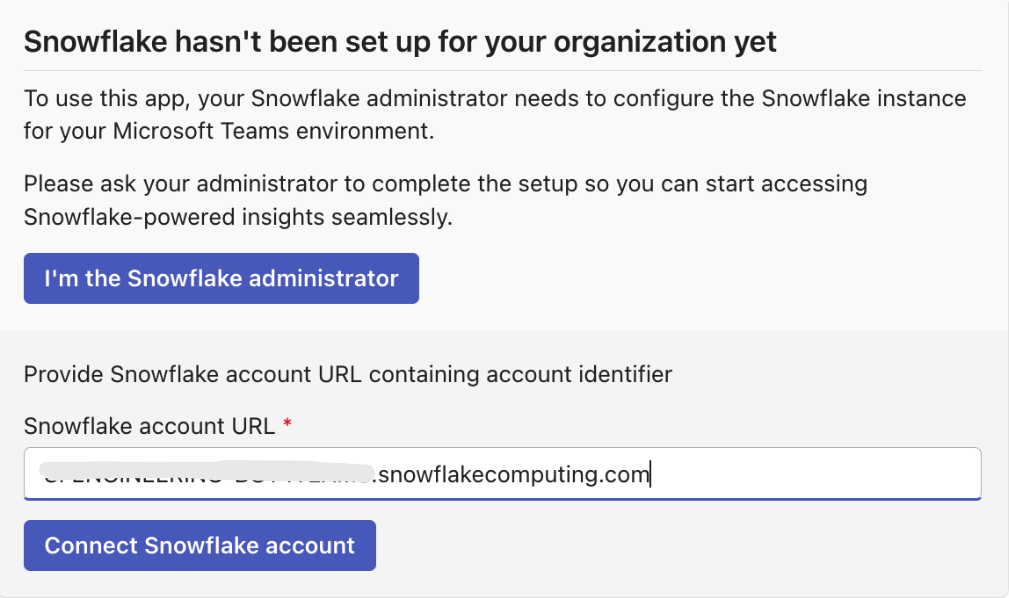This screenshot has width=1009, height=598.
Task: Click the divider line below the heading
Action: pyautogui.click(x=503, y=70)
